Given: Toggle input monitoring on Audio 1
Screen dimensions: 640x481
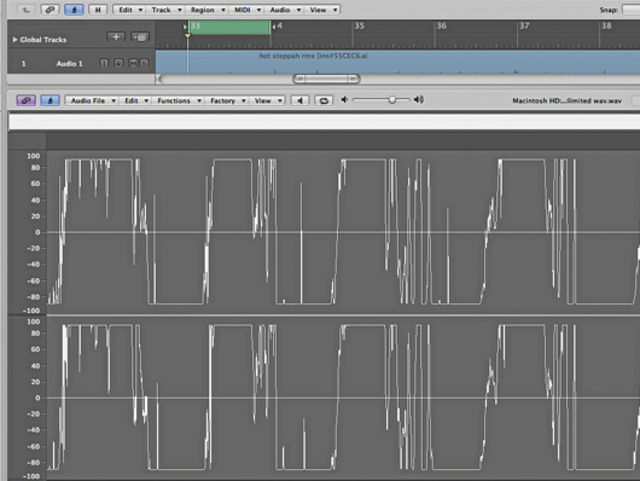Looking at the screenshot, I should [104, 63].
